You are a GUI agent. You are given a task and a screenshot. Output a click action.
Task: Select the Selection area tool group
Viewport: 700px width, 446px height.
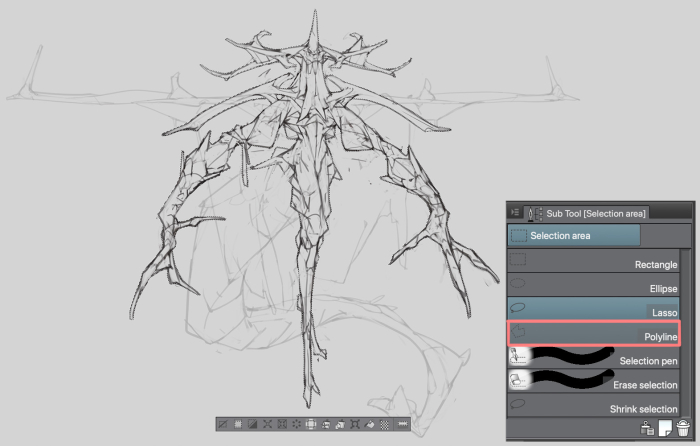coord(573,235)
